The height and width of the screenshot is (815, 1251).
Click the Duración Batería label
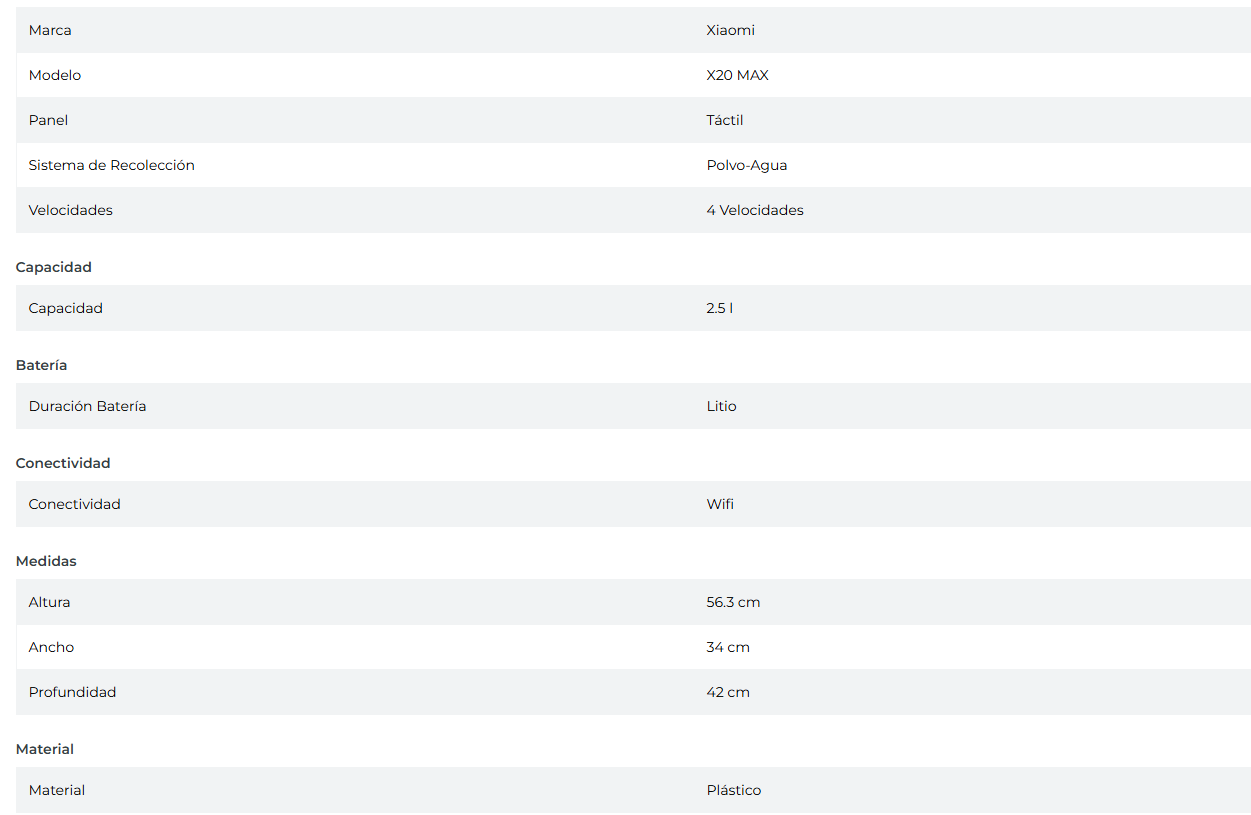[x=87, y=406]
